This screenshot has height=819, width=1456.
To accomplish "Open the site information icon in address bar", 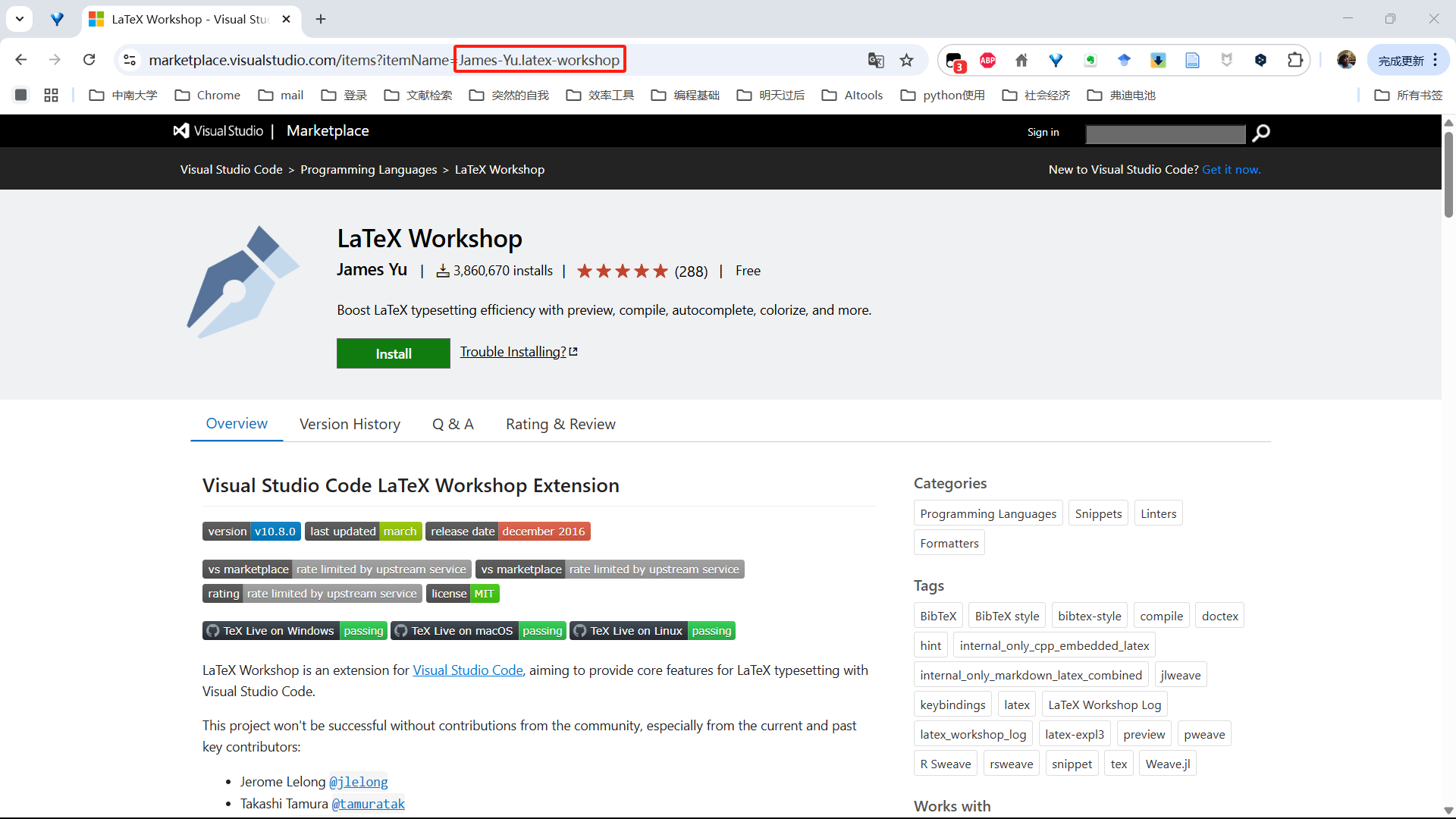I will (130, 60).
